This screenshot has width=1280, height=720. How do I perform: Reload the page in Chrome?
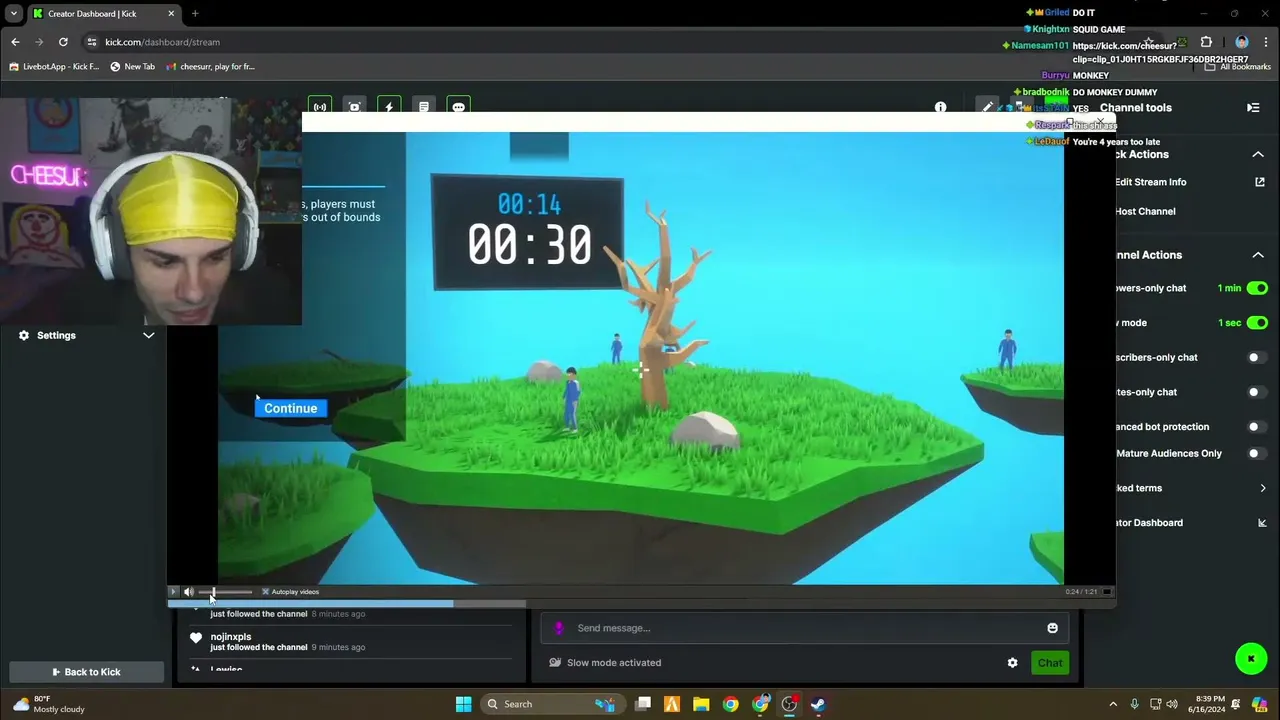(63, 42)
